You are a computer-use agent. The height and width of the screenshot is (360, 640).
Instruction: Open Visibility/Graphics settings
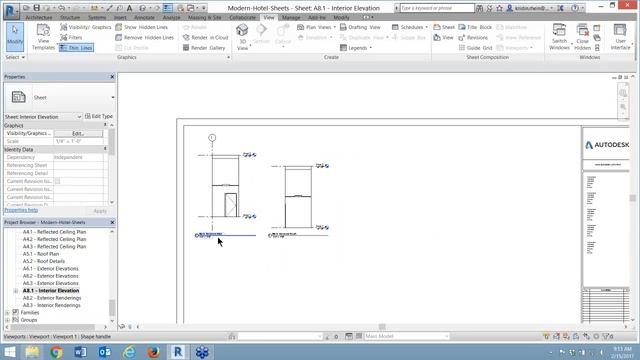tap(86, 27)
